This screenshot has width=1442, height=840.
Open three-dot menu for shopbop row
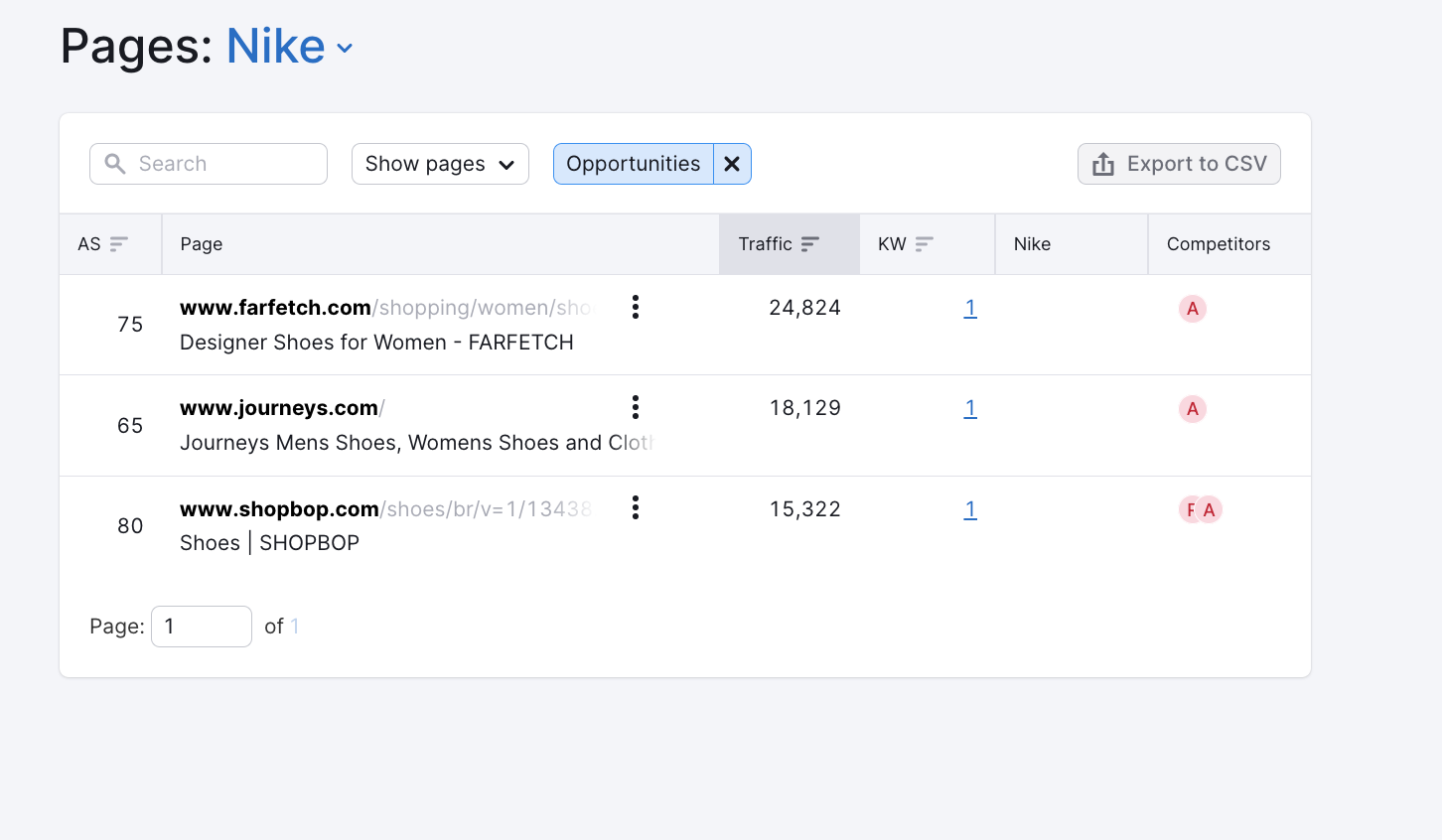pyautogui.click(x=636, y=508)
